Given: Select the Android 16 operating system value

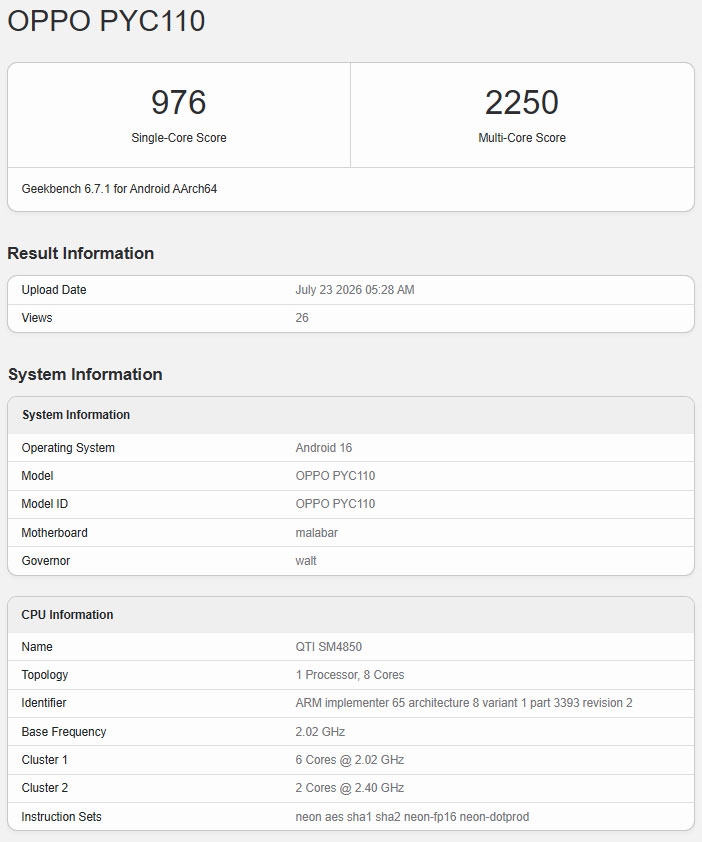Looking at the screenshot, I should tap(323, 447).
